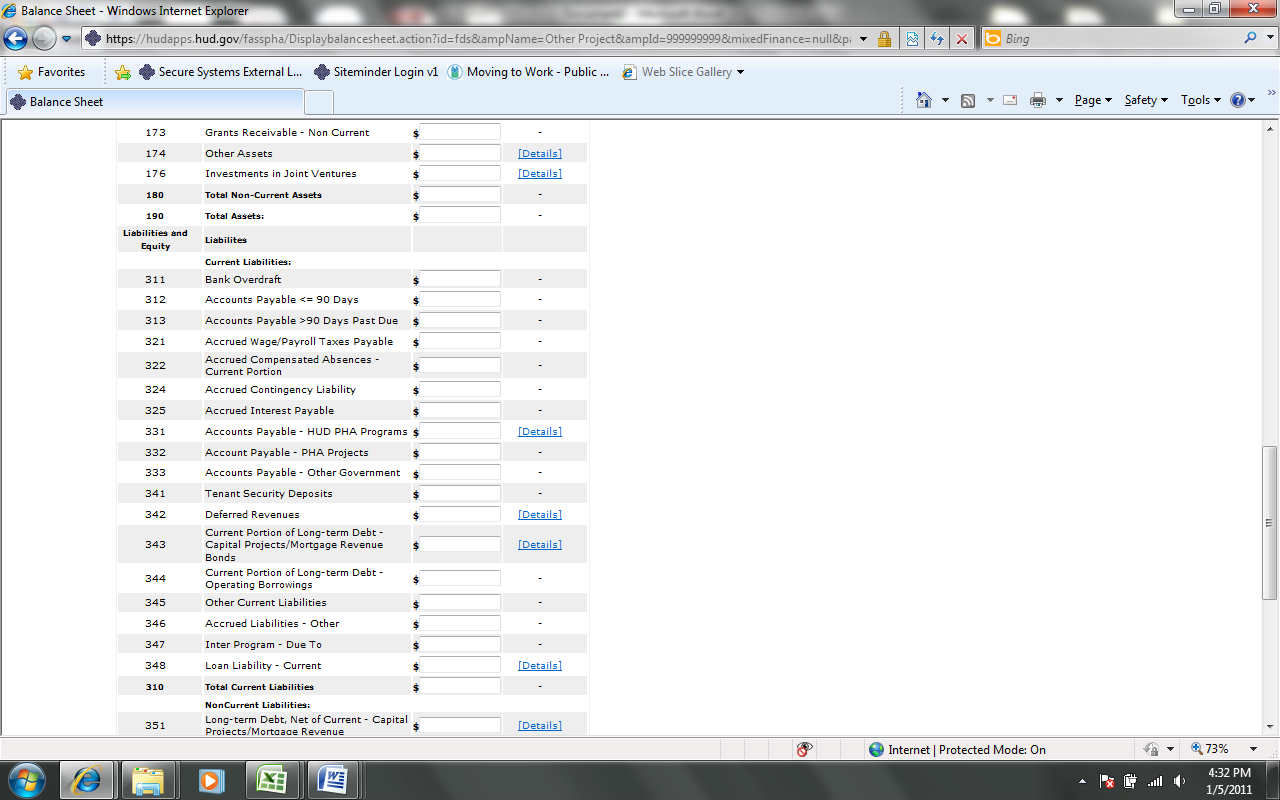The width and height of the screenshot is (1280, 800).
Task: Refresh the page with the Refresh icon
Action: (937, 39)
